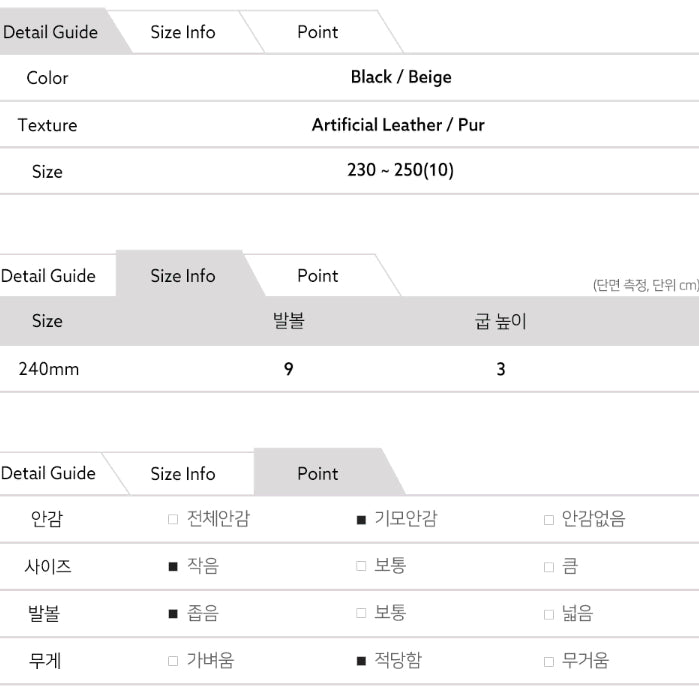Screen dimensions: 699x699
Task: Toggle 작음 in the 사이즈 row
Action: pos(173,567)
